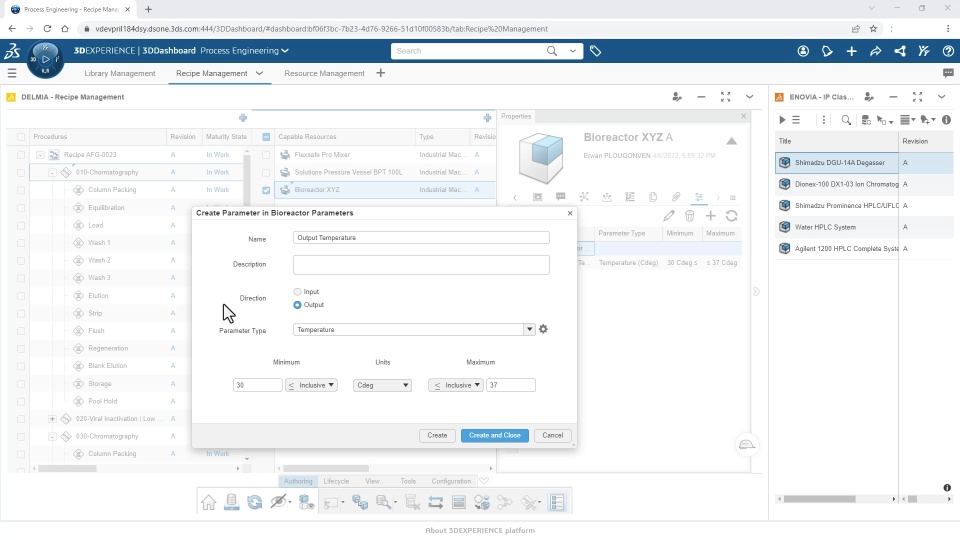Viewport: 960px width, 540px height.
Task: Check the Solutions Pressure Vessel checkbox
Action: click(x=266, y=173)
